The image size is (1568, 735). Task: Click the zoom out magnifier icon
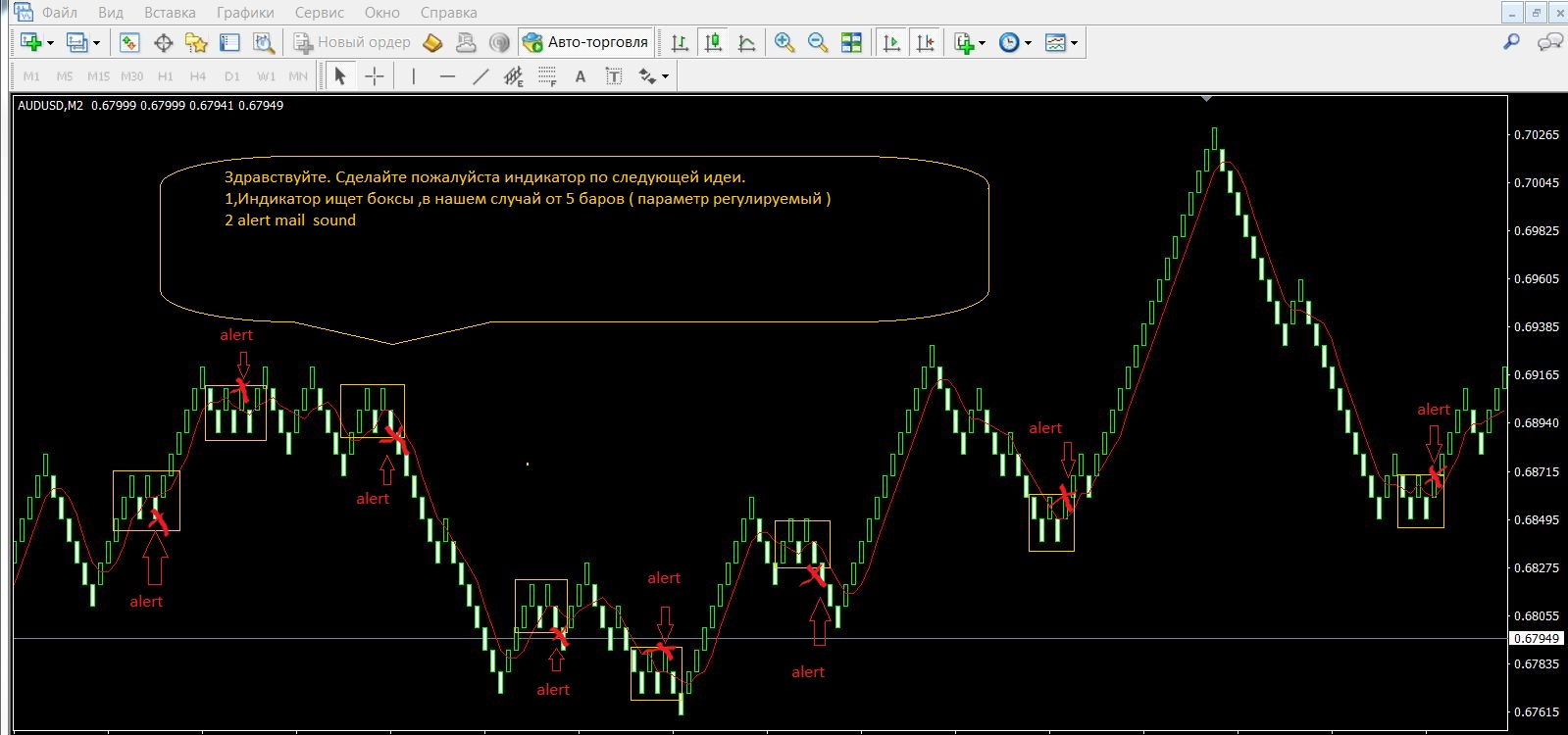tap(817, 42)
